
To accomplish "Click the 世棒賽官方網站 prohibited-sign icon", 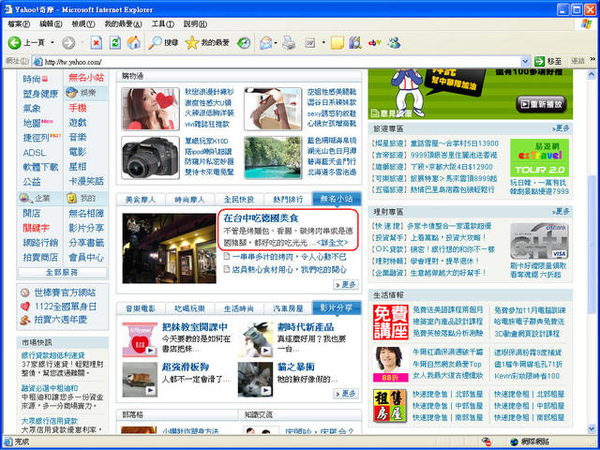I will coord(25,293).
